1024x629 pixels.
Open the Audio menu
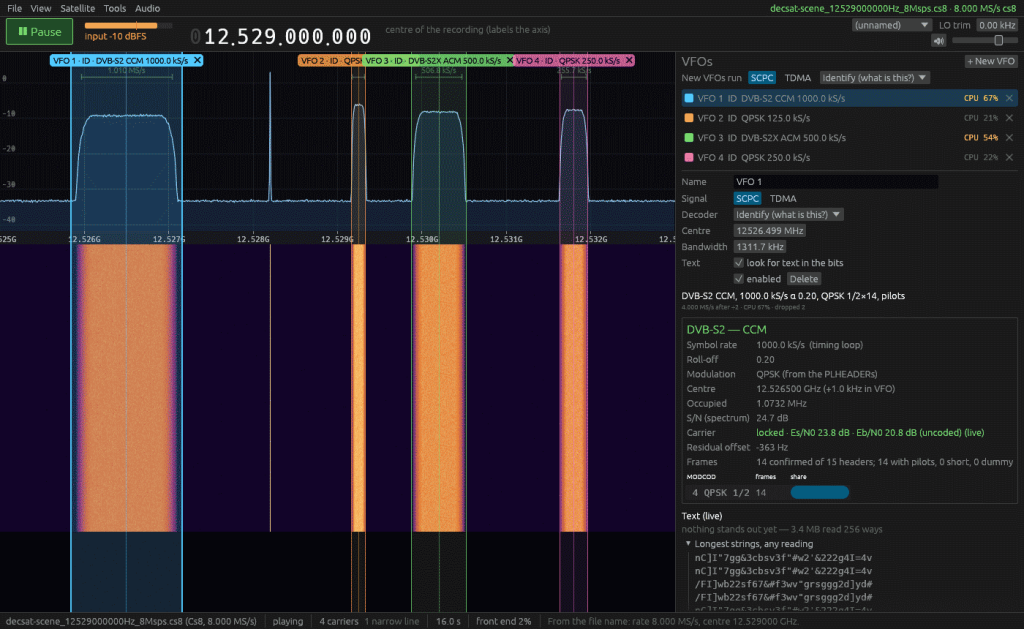(148, 8)
